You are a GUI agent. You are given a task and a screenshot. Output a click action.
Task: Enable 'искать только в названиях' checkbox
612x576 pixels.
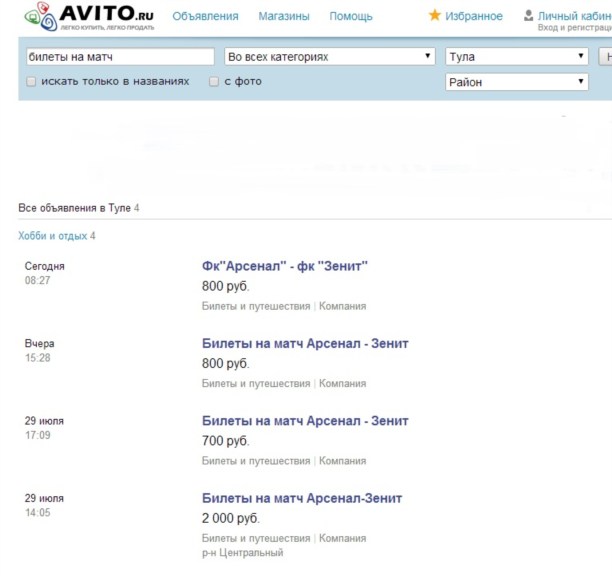coord(32,82)
